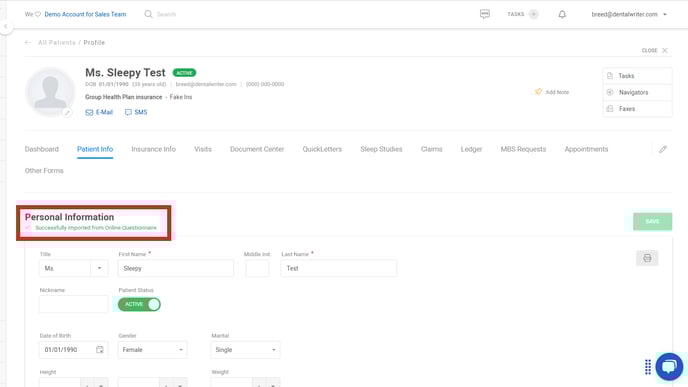Click the Date of Birth field
688x387 pixels.
(x=73, y=350)
